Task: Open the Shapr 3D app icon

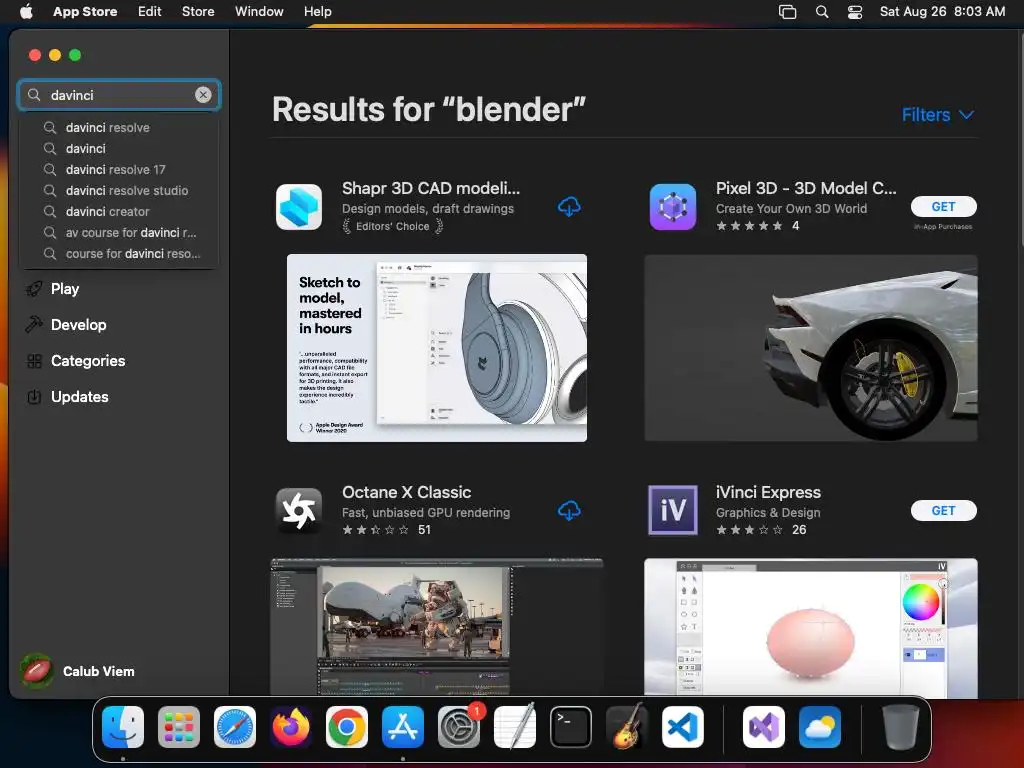Action: (x=299, y=207)
